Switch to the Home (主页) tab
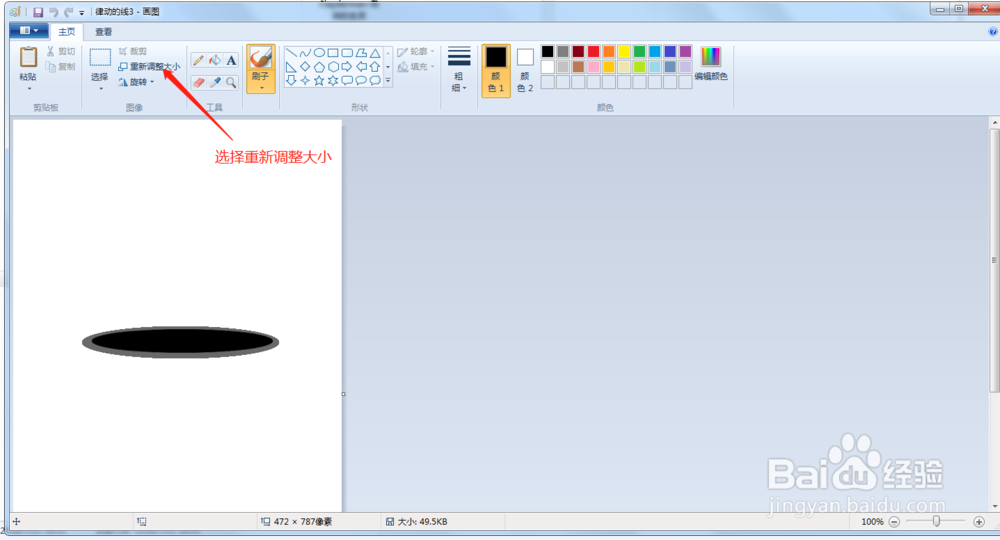 point(66,32)
